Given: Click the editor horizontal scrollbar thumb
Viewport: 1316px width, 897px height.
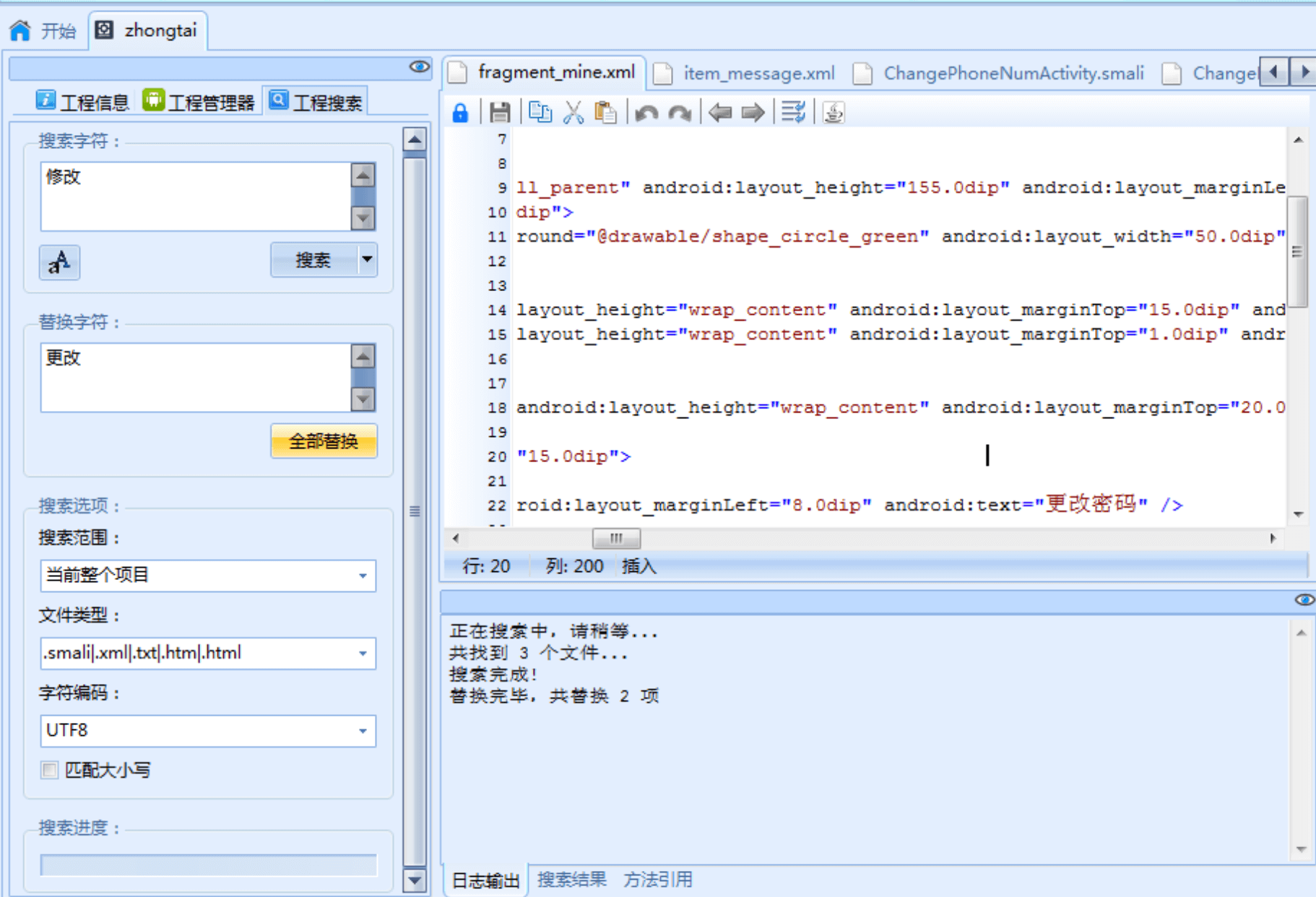Looking at the screenshot, I should pos(616,538).
